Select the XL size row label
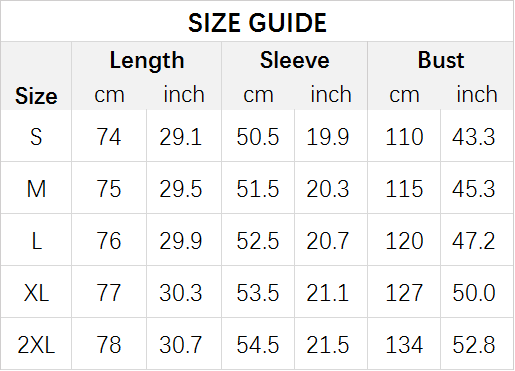515x371 pixels. (x=36, y=293)
